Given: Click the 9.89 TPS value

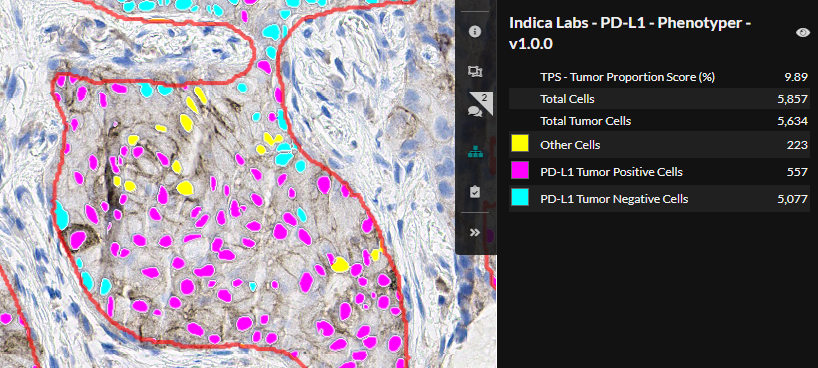Looking at the screenshot, I should 796,77.
